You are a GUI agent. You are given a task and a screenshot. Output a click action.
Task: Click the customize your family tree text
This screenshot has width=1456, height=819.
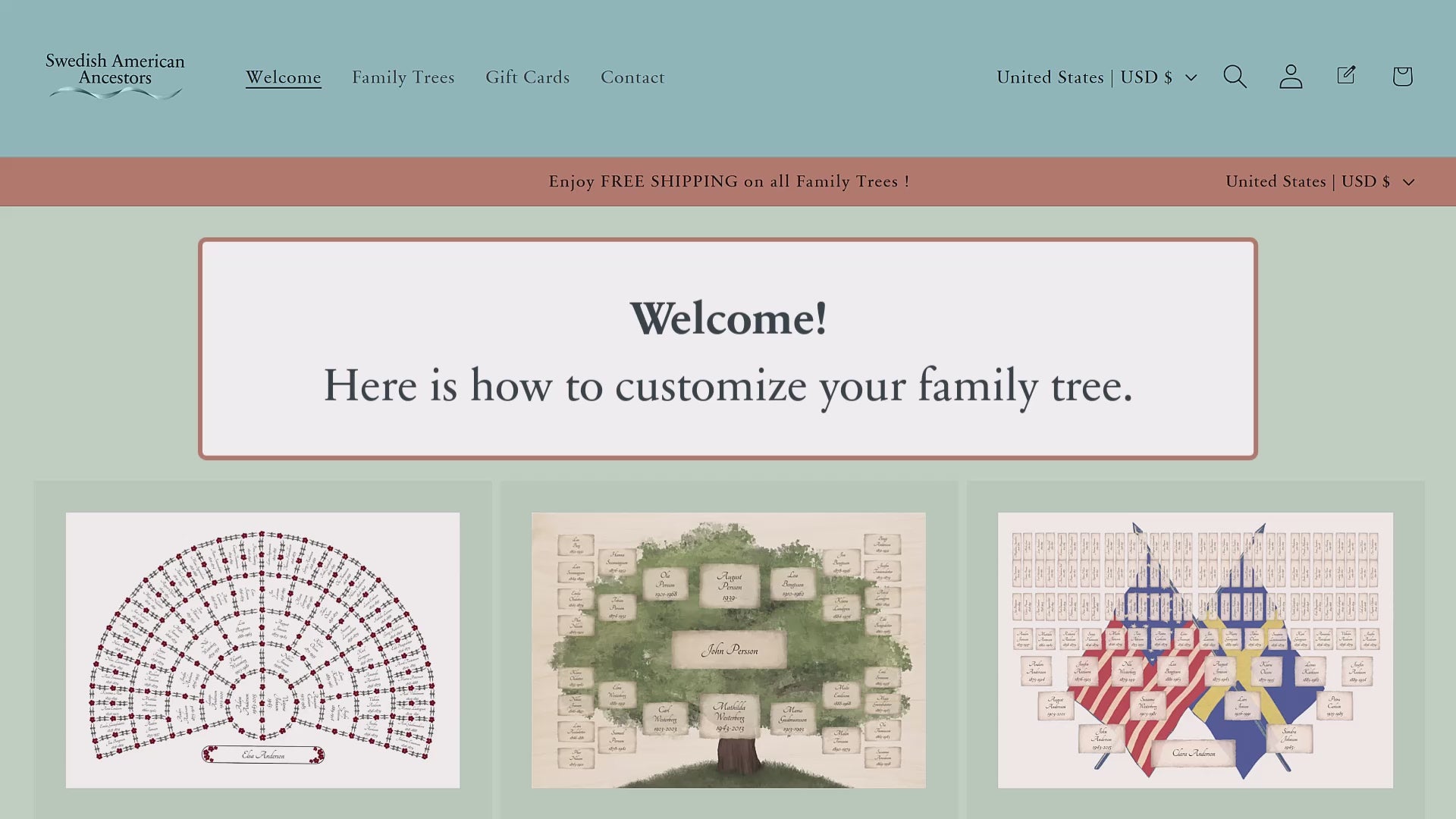(728, 386)
